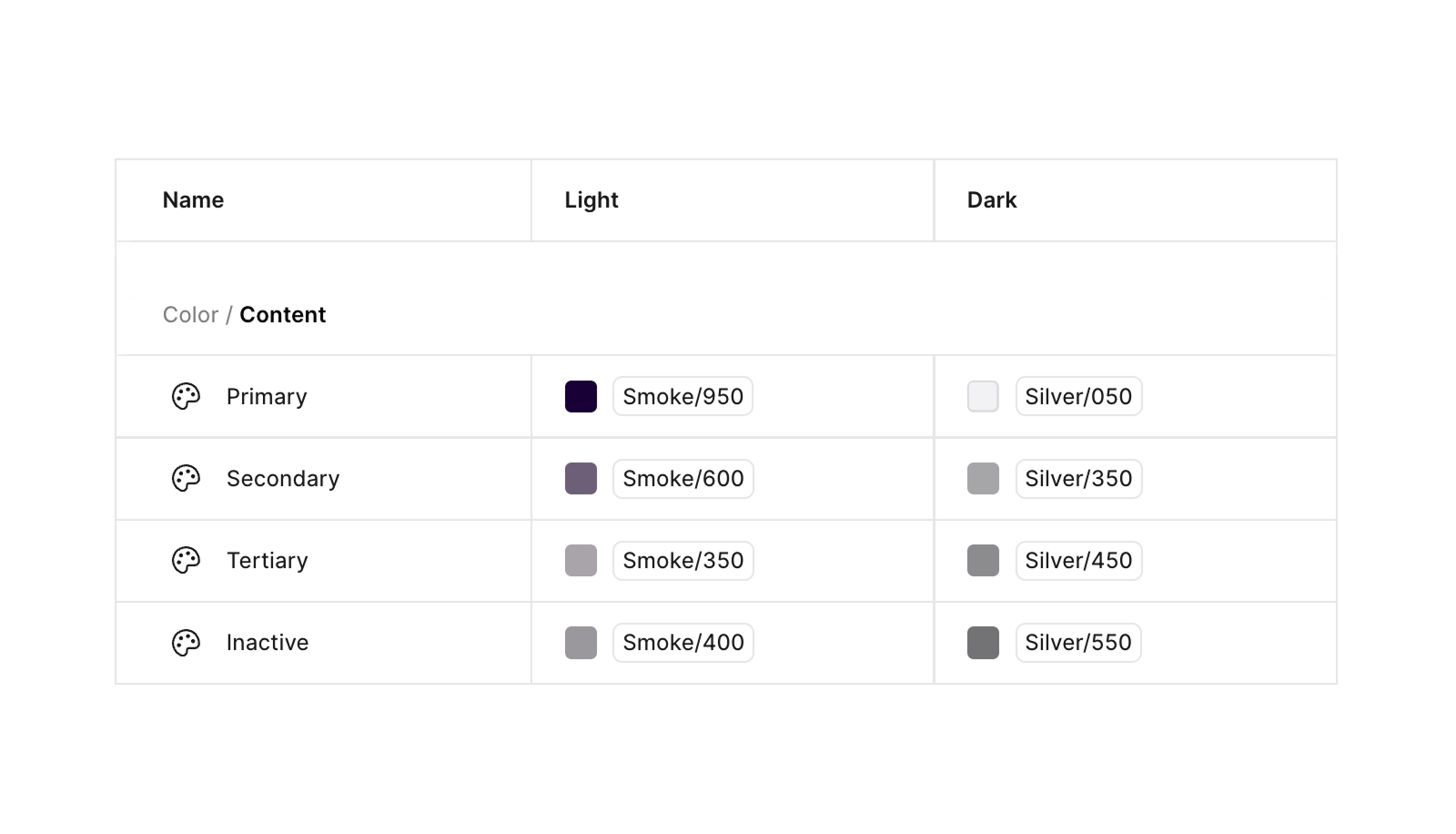
Task: Select the Smoke/950 dark purple swatch
Action: click(581, 397)
